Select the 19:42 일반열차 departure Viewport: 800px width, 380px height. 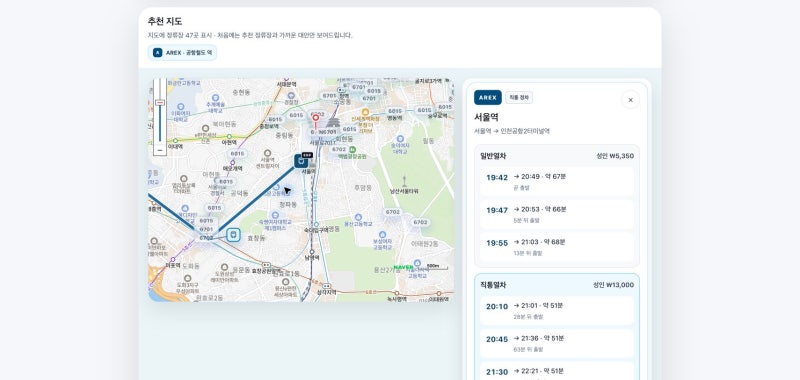[x=557, y=181]
